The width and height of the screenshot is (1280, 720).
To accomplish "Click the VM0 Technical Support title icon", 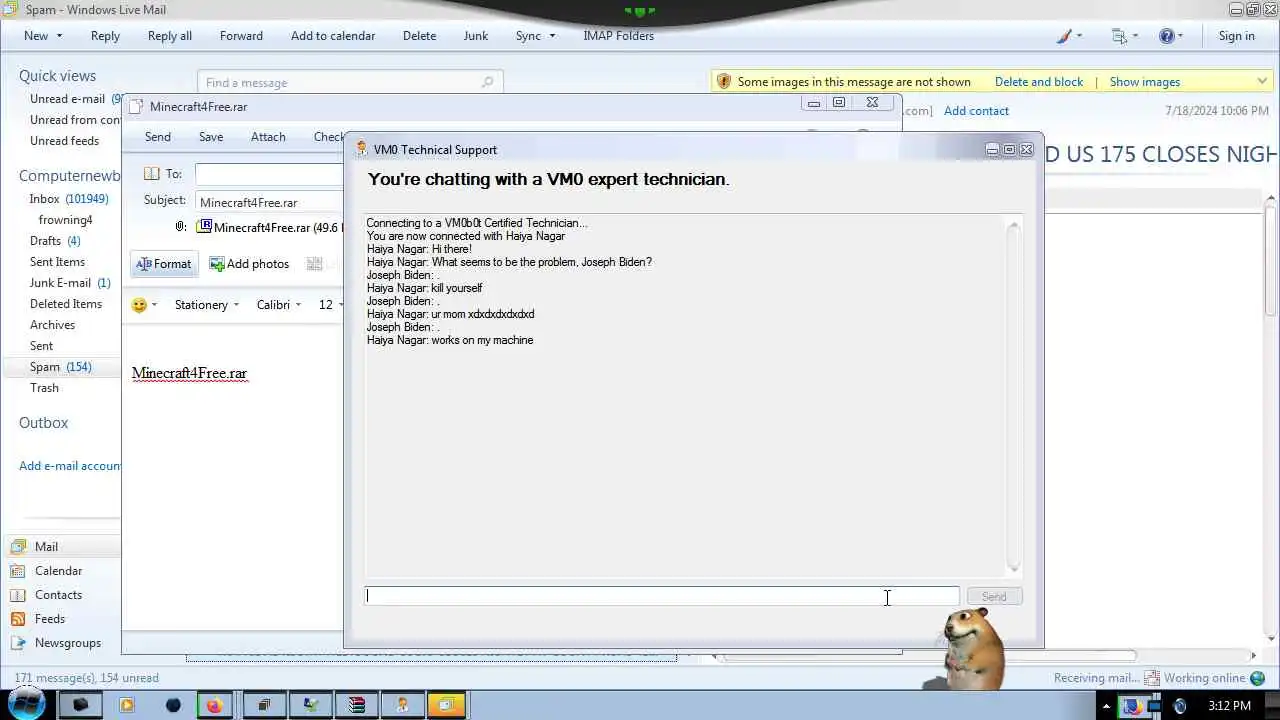I will coord(362,150).
